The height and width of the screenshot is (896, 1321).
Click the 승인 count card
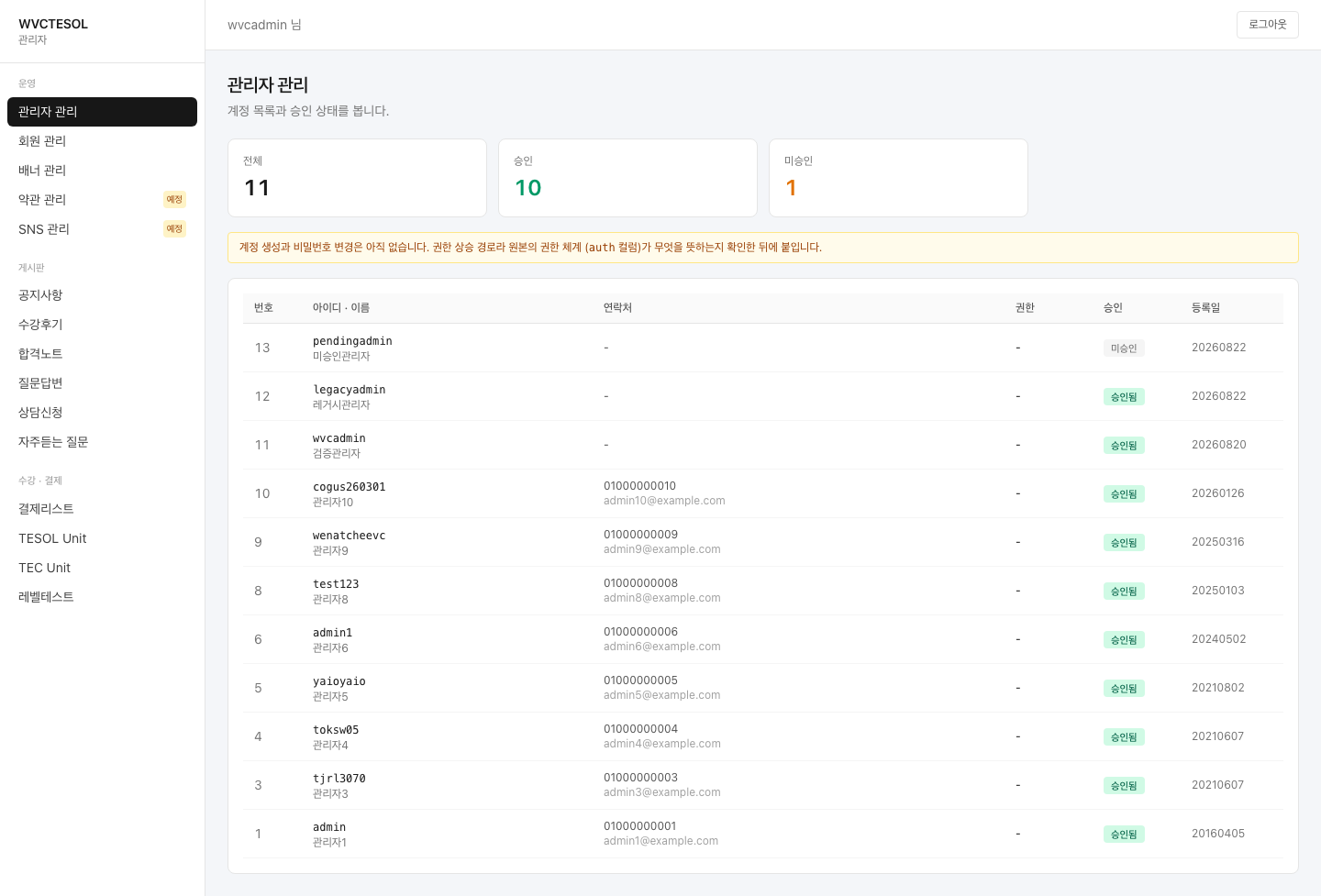click(627, 178)
